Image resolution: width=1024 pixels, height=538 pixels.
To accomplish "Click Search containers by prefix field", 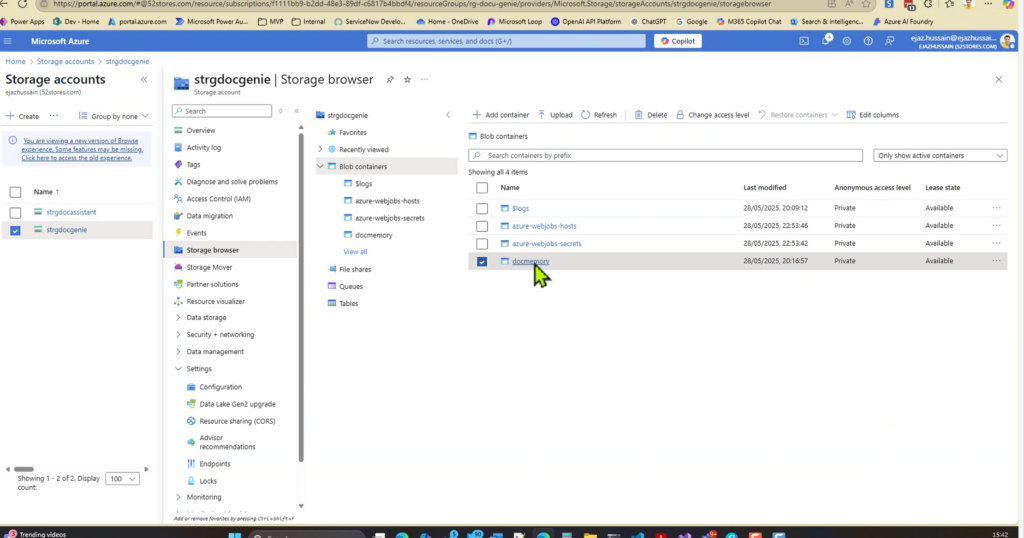I will click(x=665, y=155).
